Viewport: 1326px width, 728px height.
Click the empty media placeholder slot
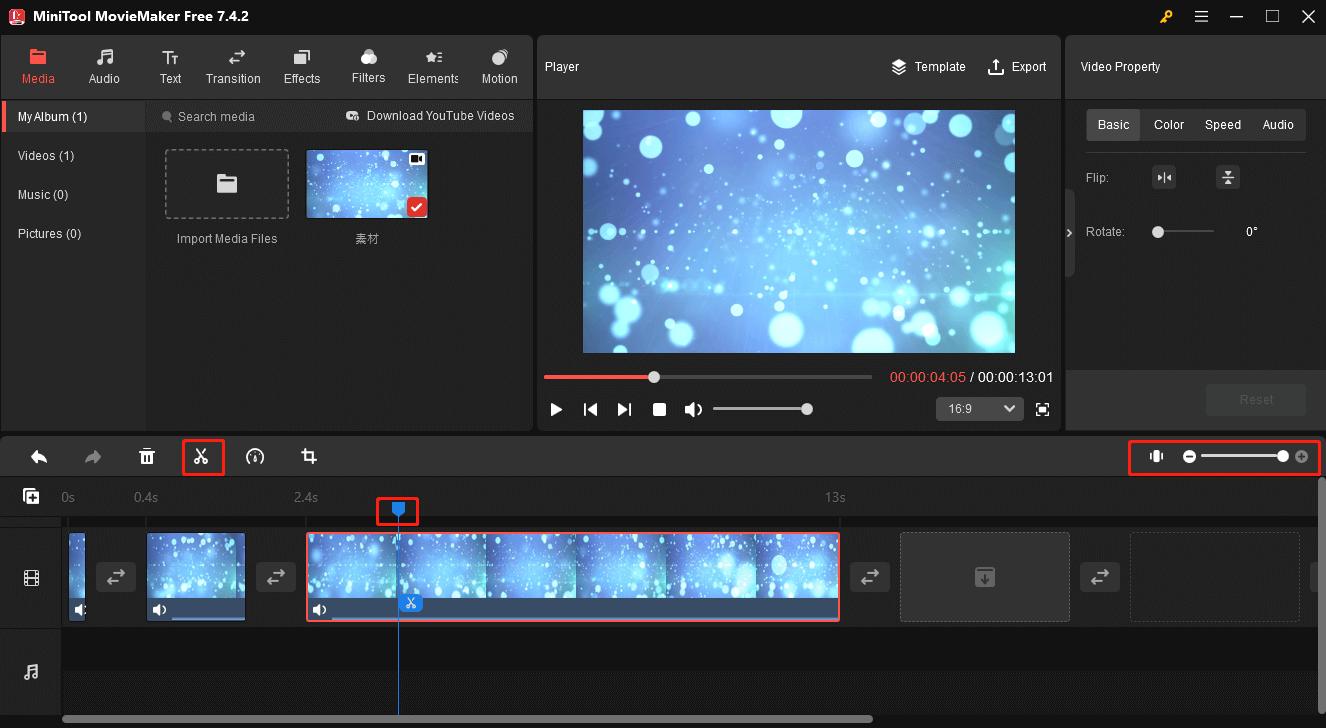point(985,577)
